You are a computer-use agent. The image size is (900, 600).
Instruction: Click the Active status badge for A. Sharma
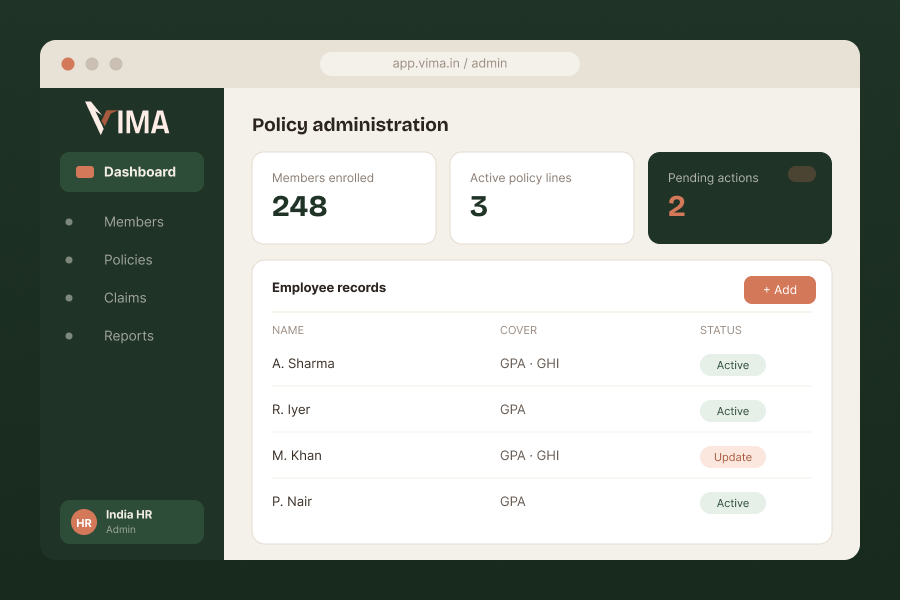click(732, 365)
